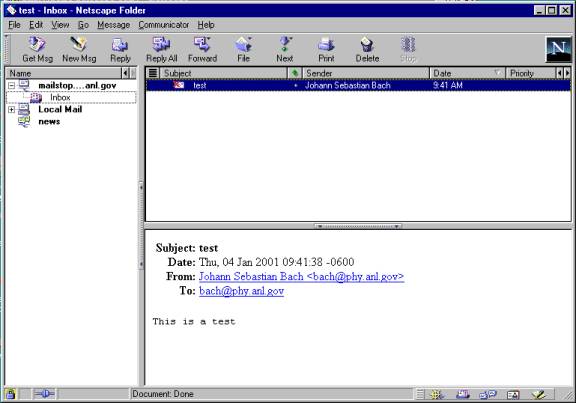Sort messages by the Subject column header

pyautogui.click(x=223, y=73)
